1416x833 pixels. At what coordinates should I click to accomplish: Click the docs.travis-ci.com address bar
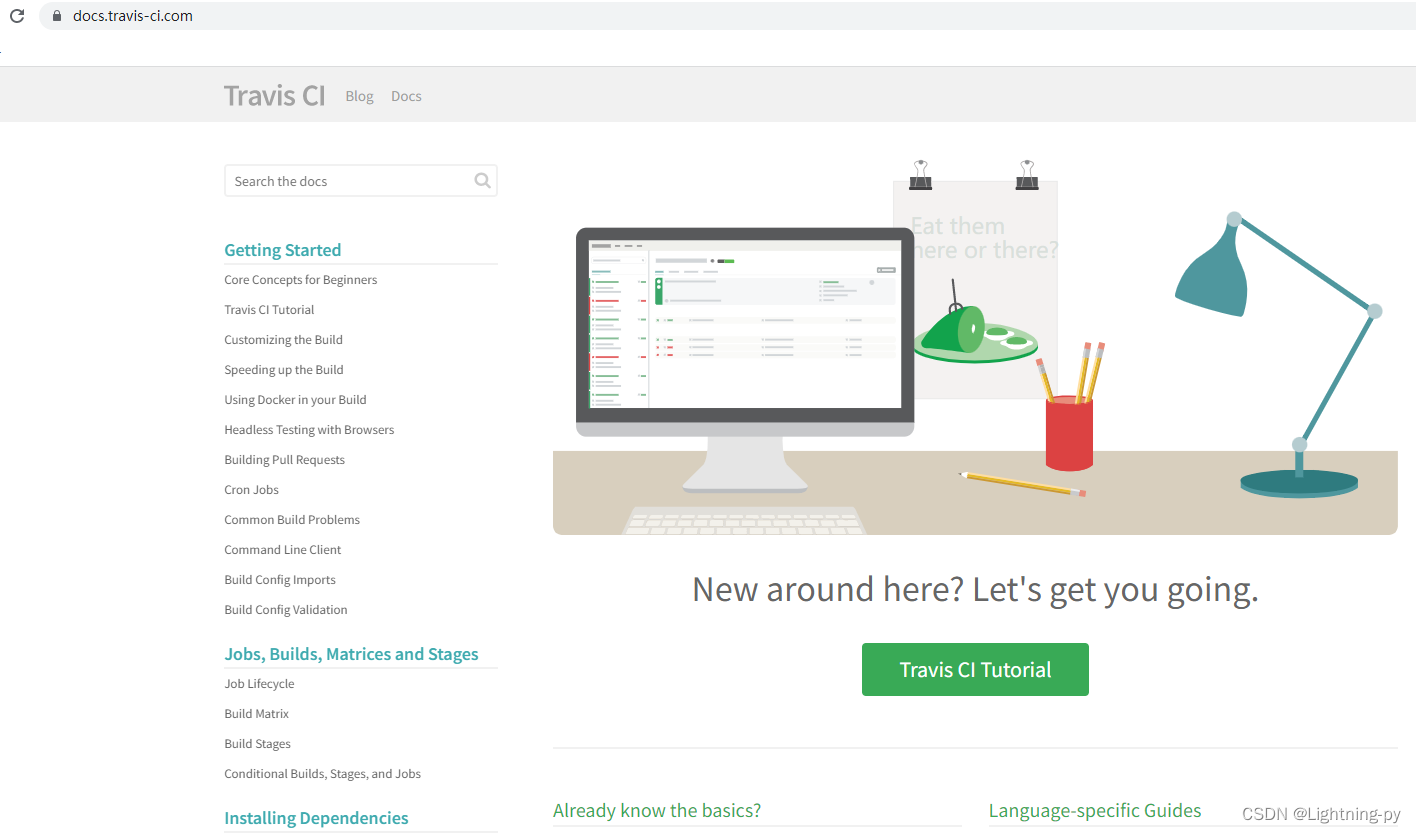(725, 16)
